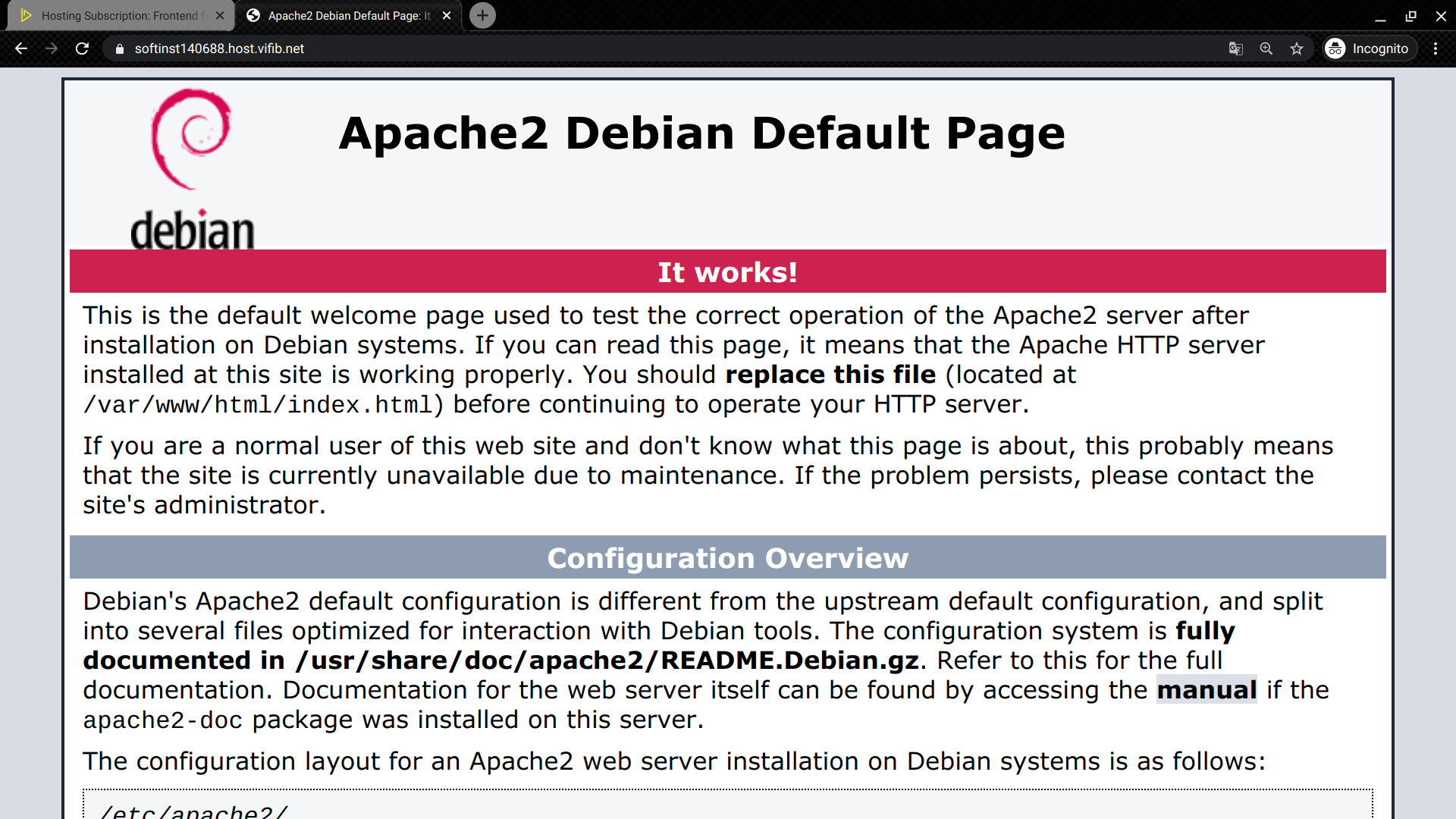The image size is (1456, 819).
Task: Restore down the browser window
Action: tap(1410, 16)
